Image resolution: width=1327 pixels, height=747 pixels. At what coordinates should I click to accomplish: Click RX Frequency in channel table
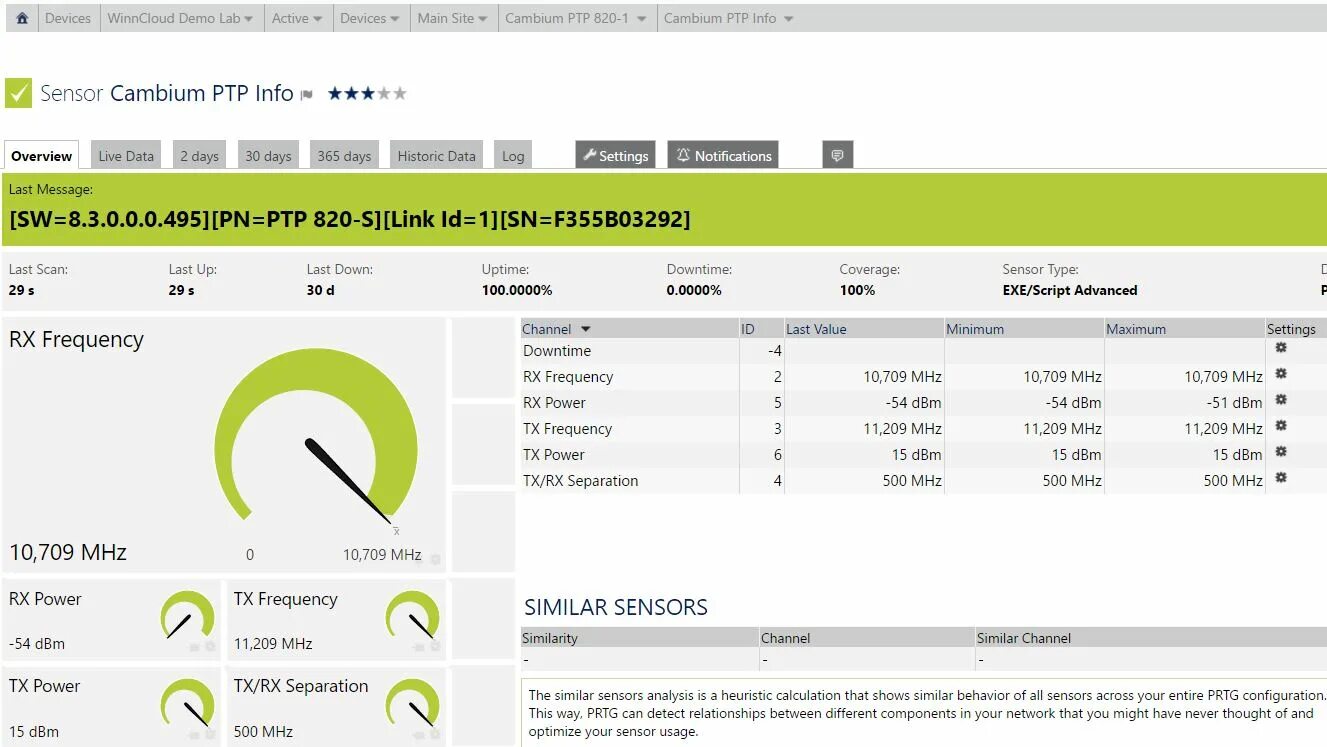pyautogui.click(x=568, y=377)
